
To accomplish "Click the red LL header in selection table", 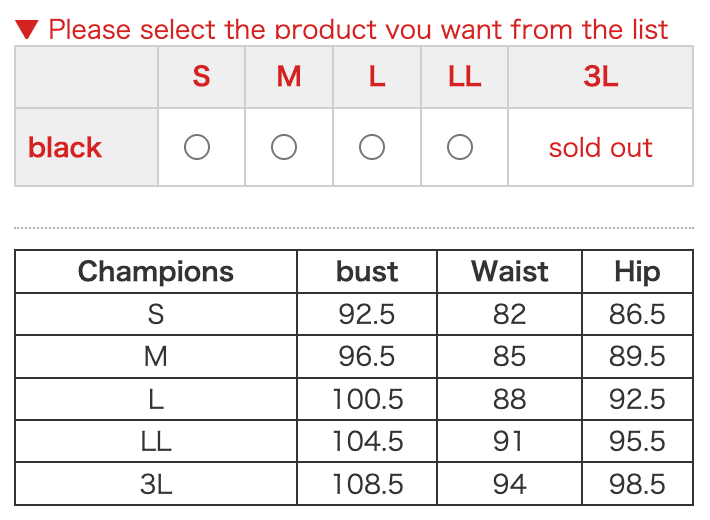I will point(465,77).
